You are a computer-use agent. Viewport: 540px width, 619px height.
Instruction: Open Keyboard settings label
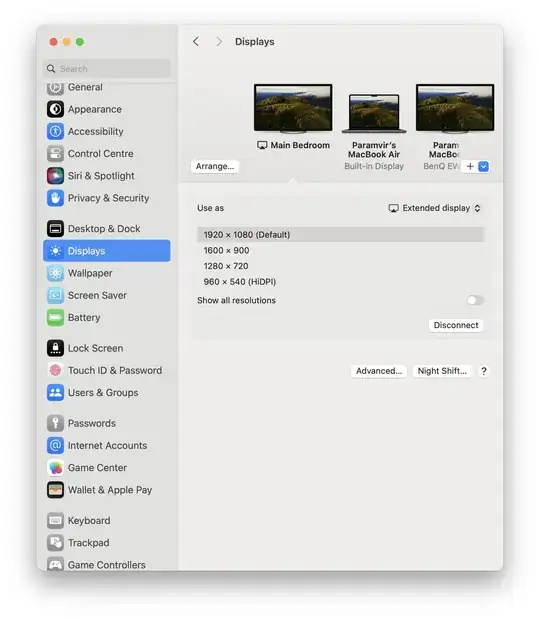[89, 521]
